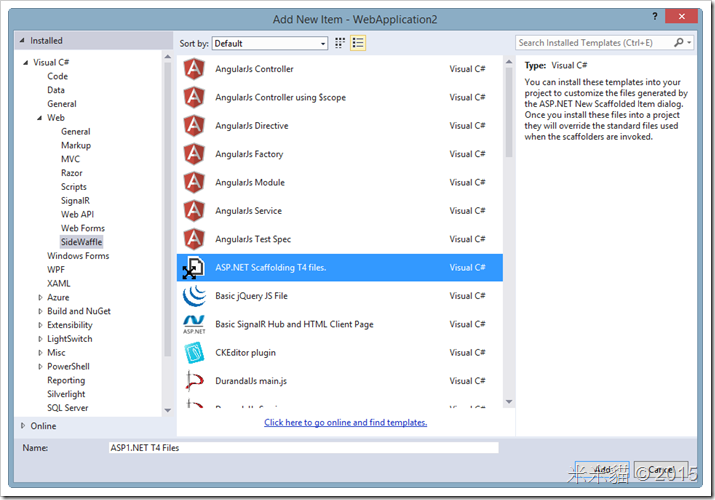Expand the Online section
This screenshot has height=500, width=715.
[x=23, y=426]
